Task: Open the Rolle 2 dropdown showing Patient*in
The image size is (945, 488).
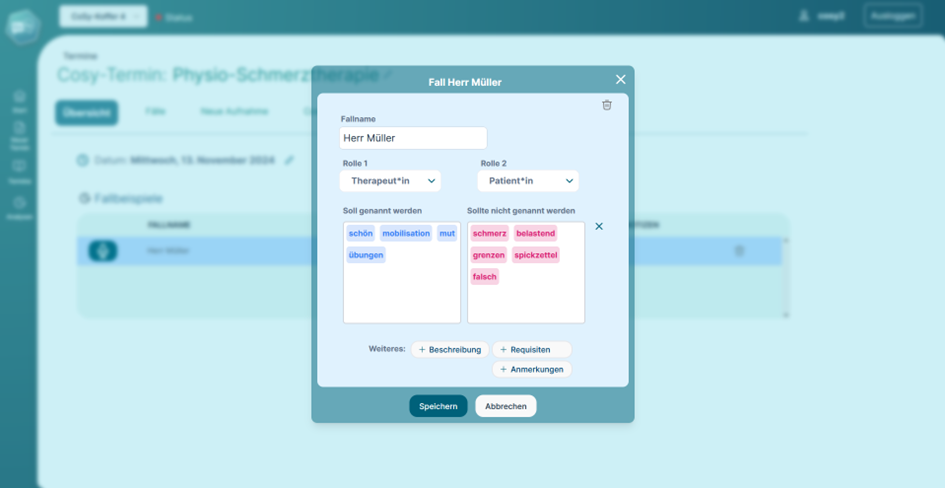Action: [527, 181]
